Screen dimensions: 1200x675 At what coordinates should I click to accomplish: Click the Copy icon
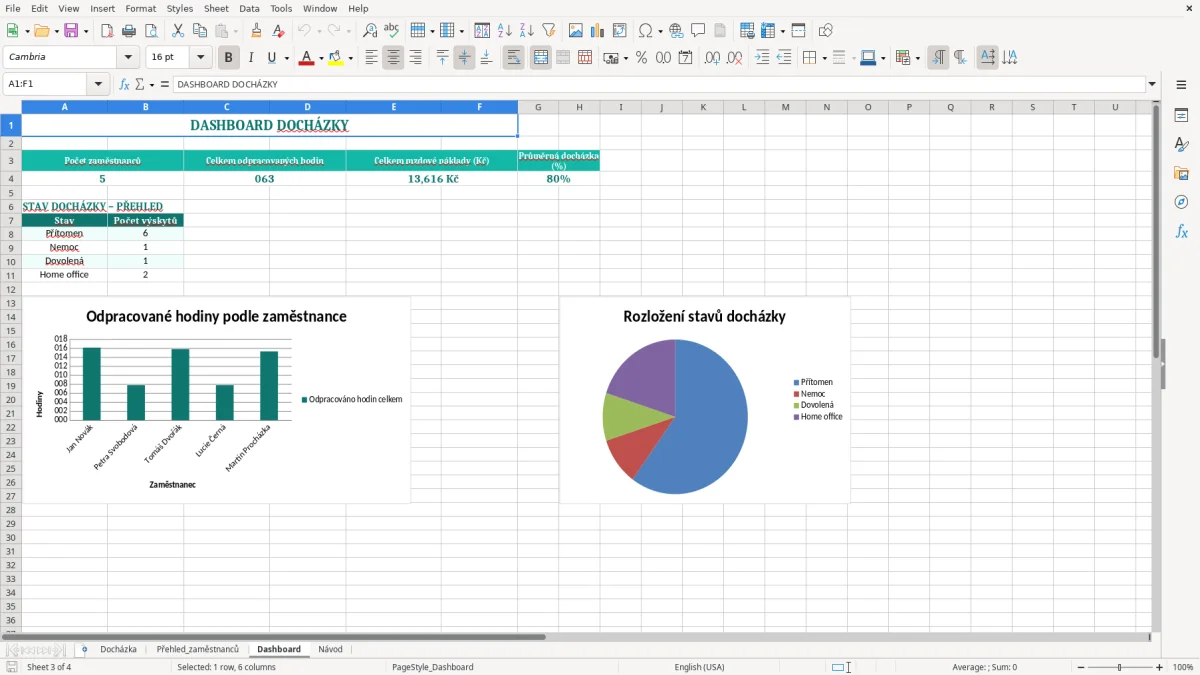pos(200,31)
